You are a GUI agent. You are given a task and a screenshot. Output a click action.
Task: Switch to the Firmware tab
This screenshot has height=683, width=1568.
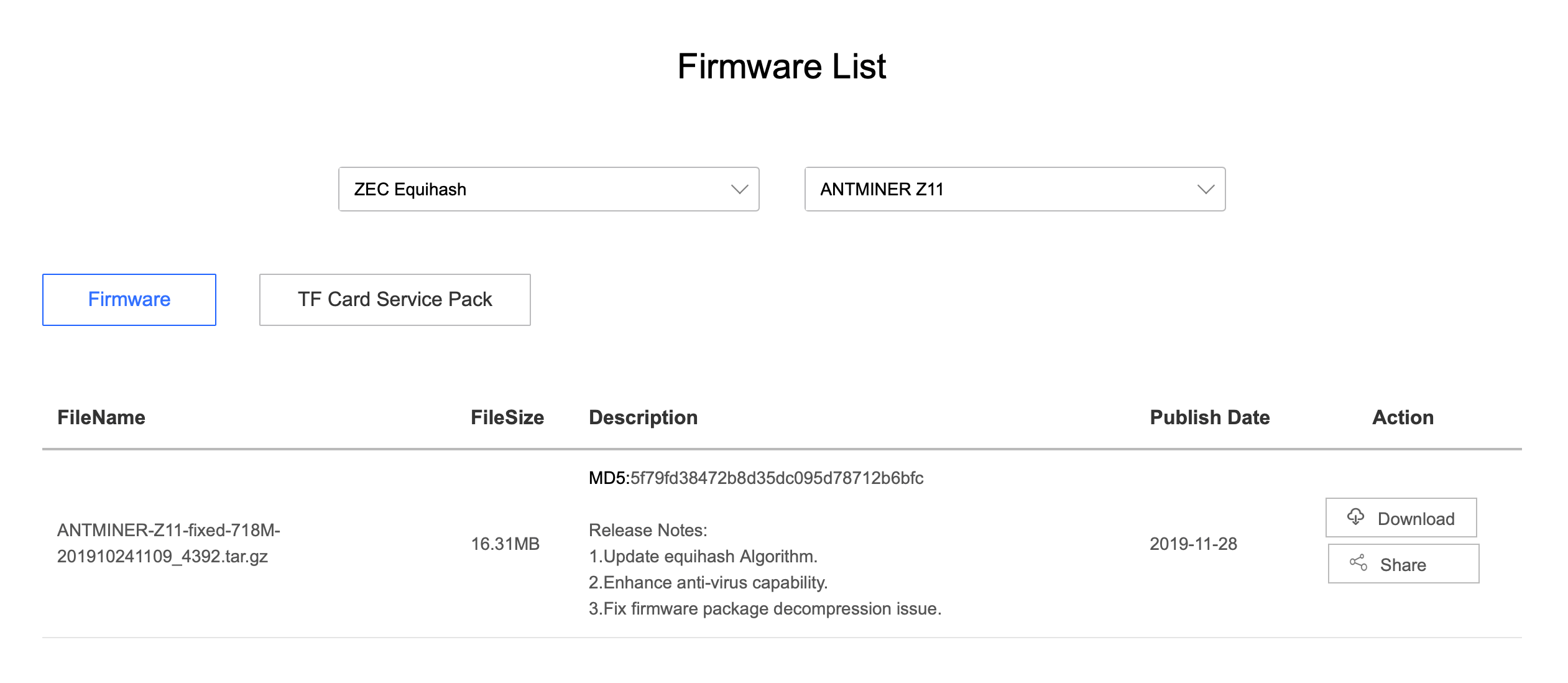[129, 299]
